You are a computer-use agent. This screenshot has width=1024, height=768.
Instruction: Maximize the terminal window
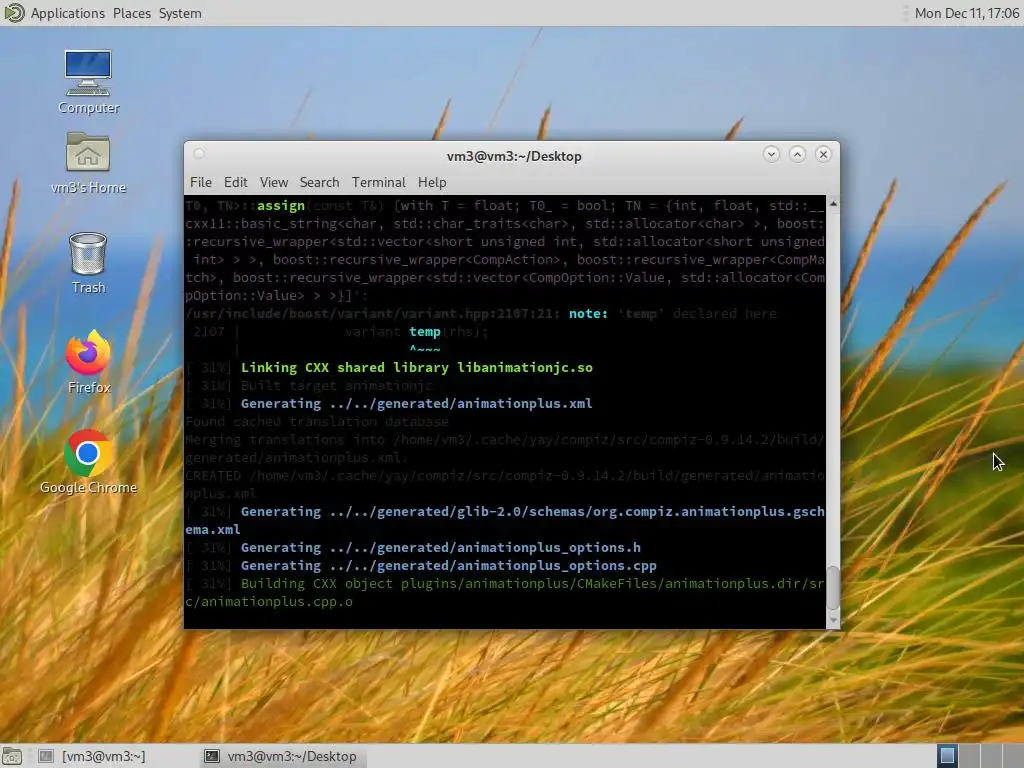pos(797,154)
